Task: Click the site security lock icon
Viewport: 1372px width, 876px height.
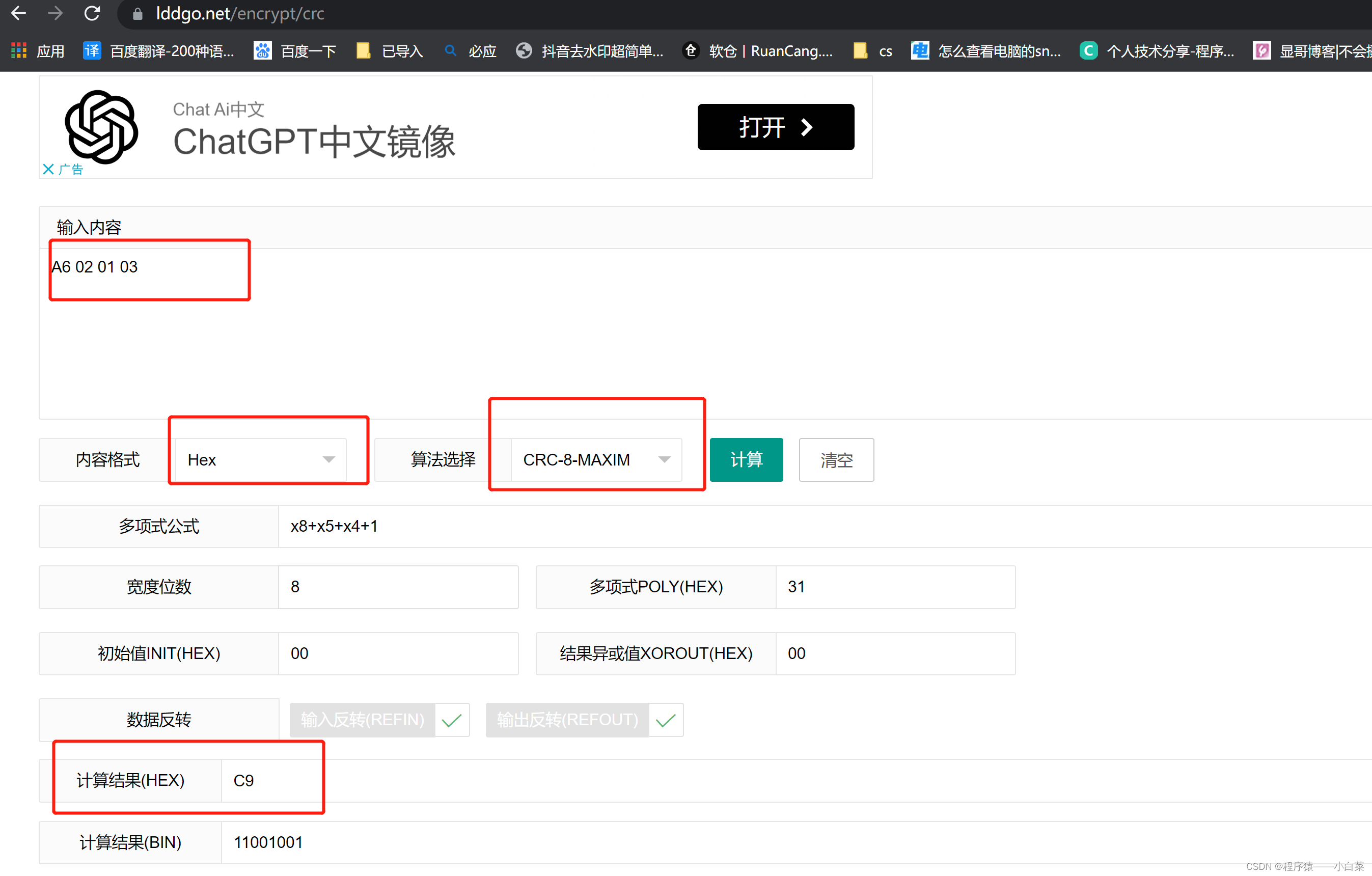Action: pyautogui.click(x=138, y=14)
